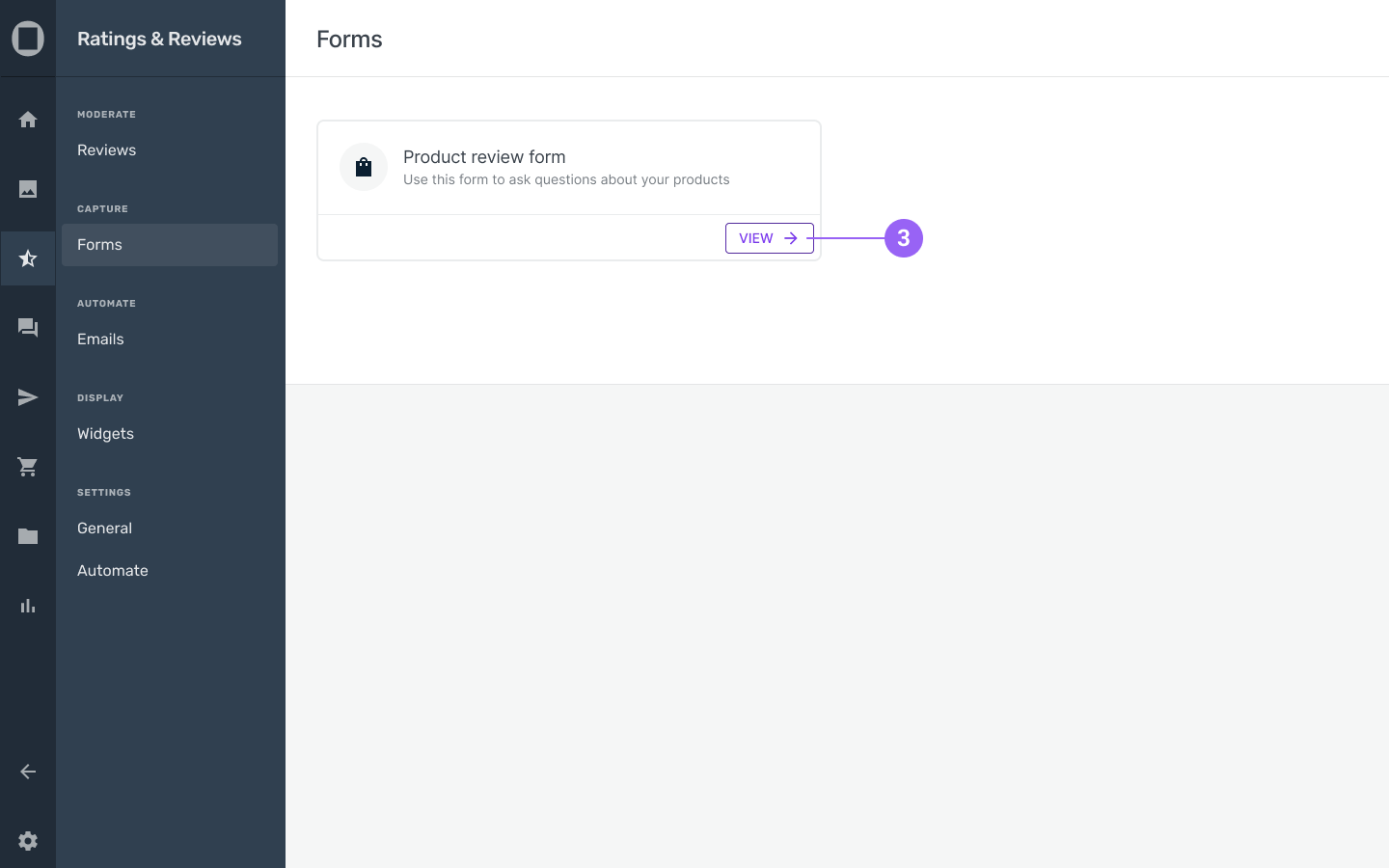Screen dimensions: 1389x868
Task: Open the folder icon in rail
Action: [28, 536]
